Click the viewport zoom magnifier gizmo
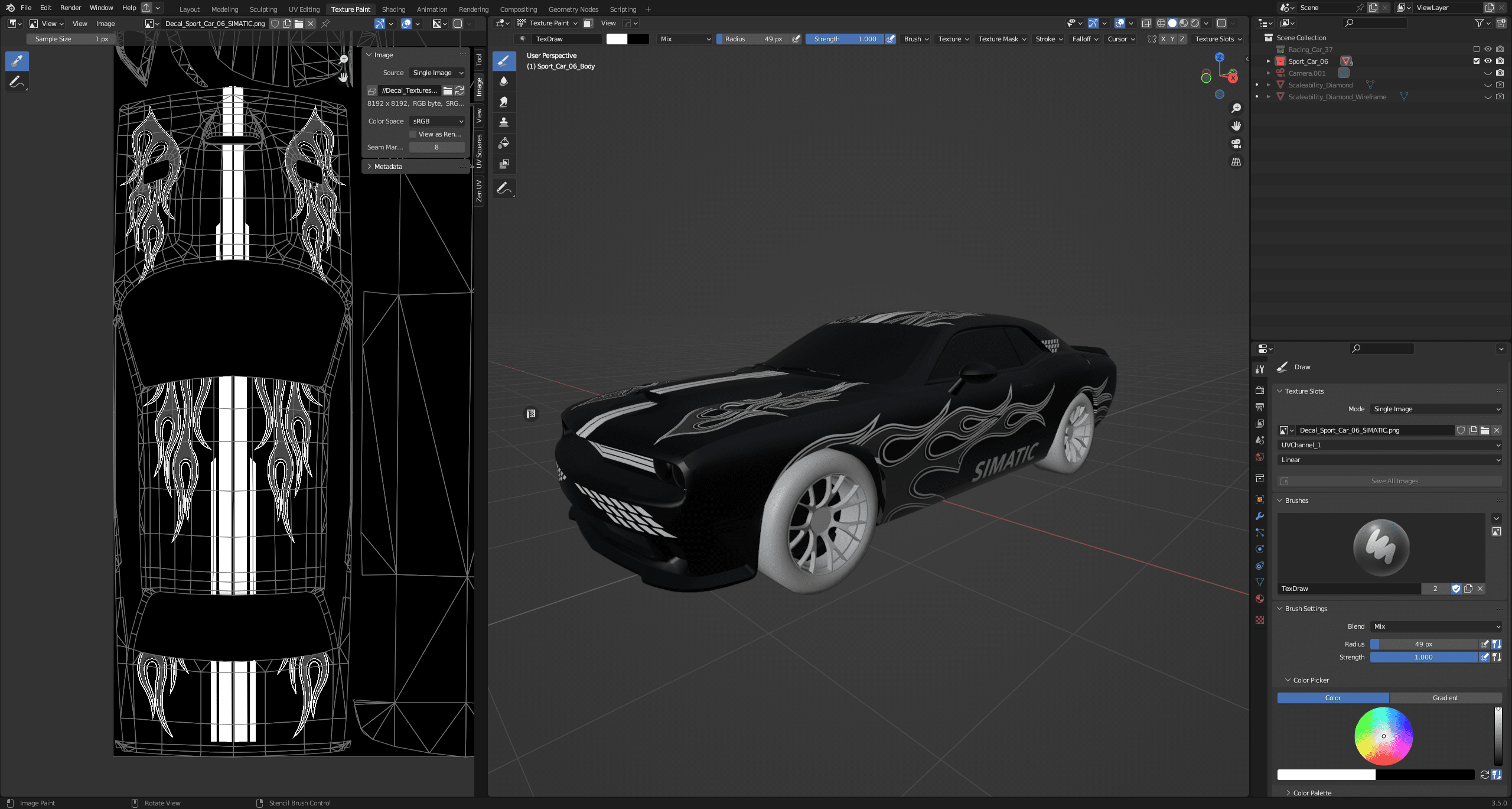 coord(1236,108)
